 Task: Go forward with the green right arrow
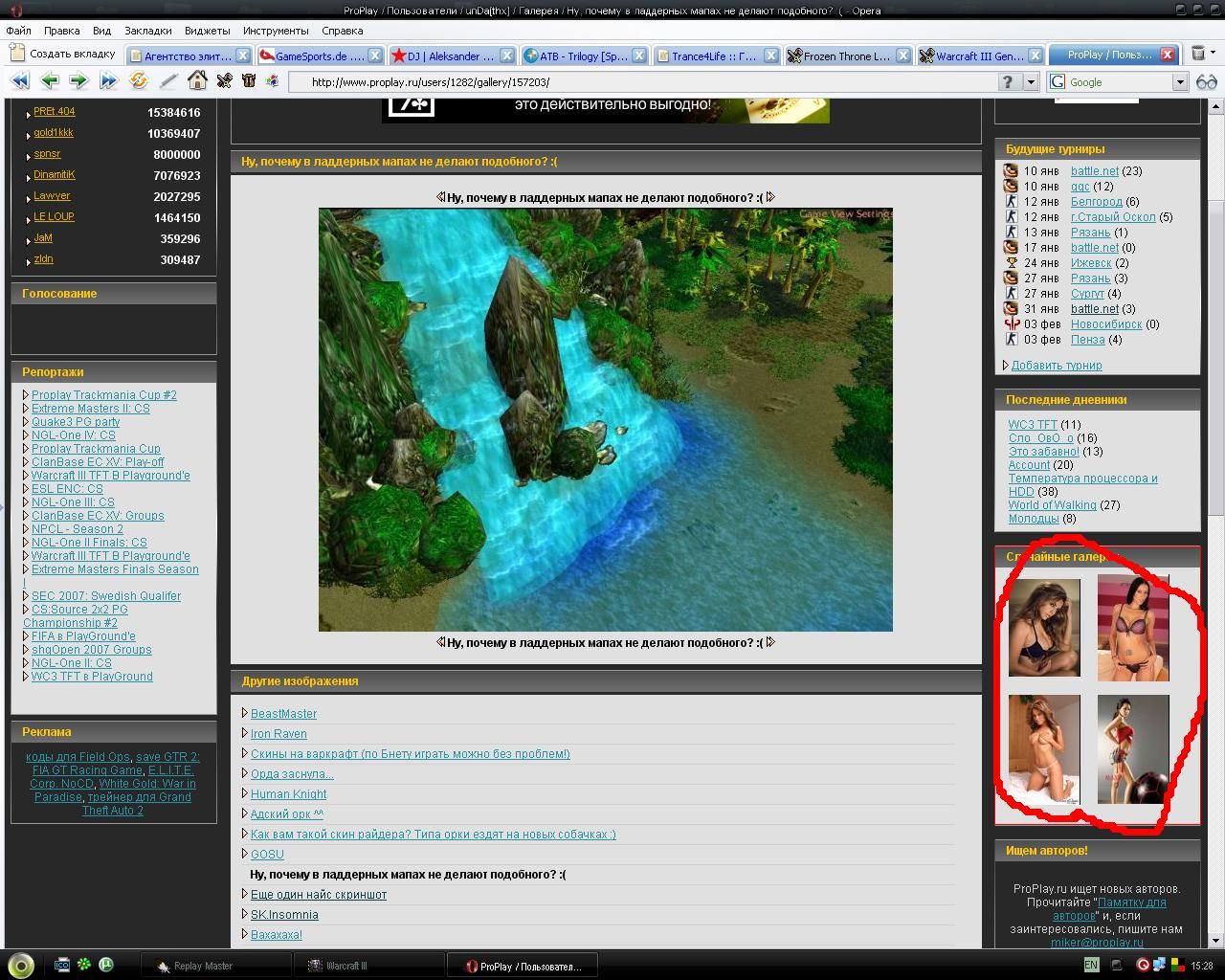click(x=78, y=81)
